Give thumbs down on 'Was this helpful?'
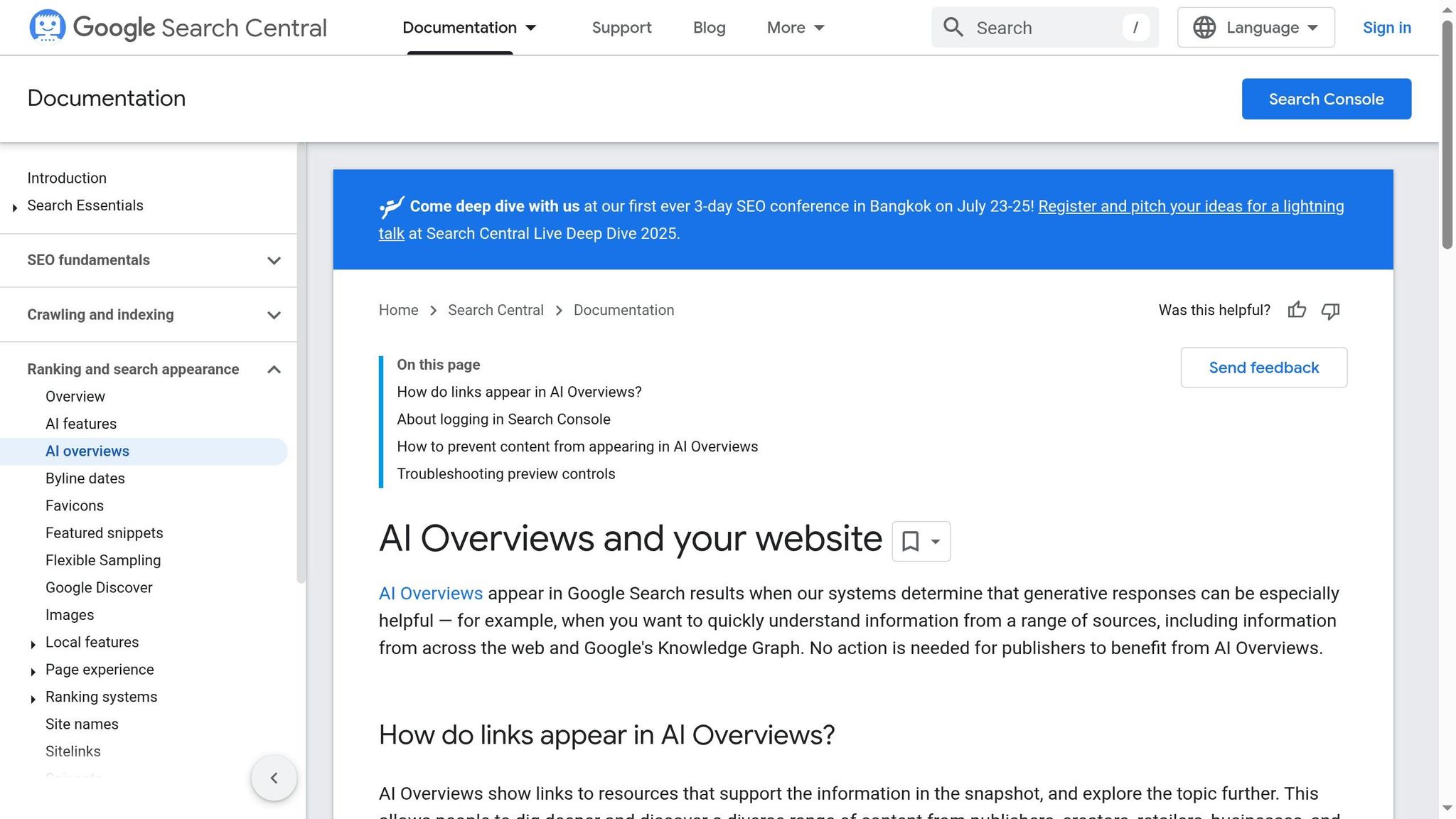Viewport: 1456px width, 819px height. tap(1330, 311)
